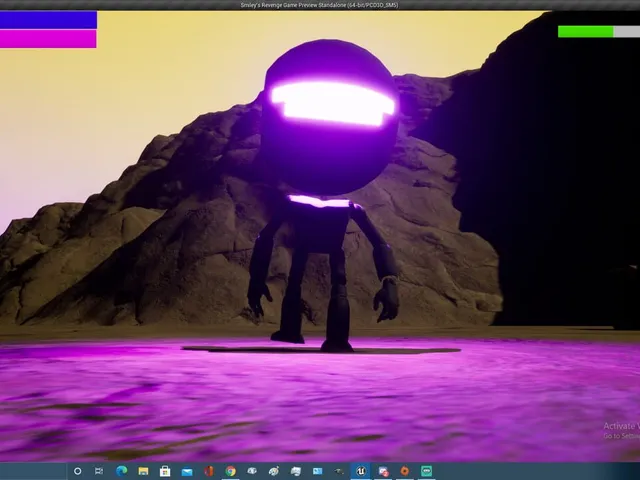Viewport: 640px width, 480px height.
Task: Open the teal chat app icon in taskbar
Action: click(426, 471)
